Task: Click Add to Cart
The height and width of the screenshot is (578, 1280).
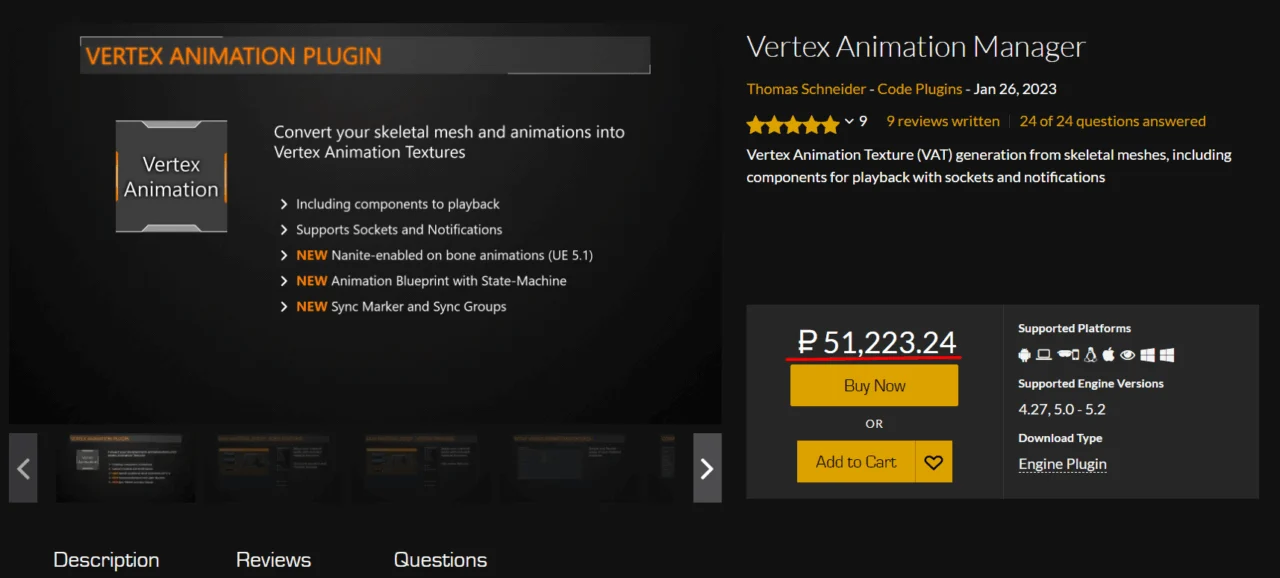Action: point(856,462)
